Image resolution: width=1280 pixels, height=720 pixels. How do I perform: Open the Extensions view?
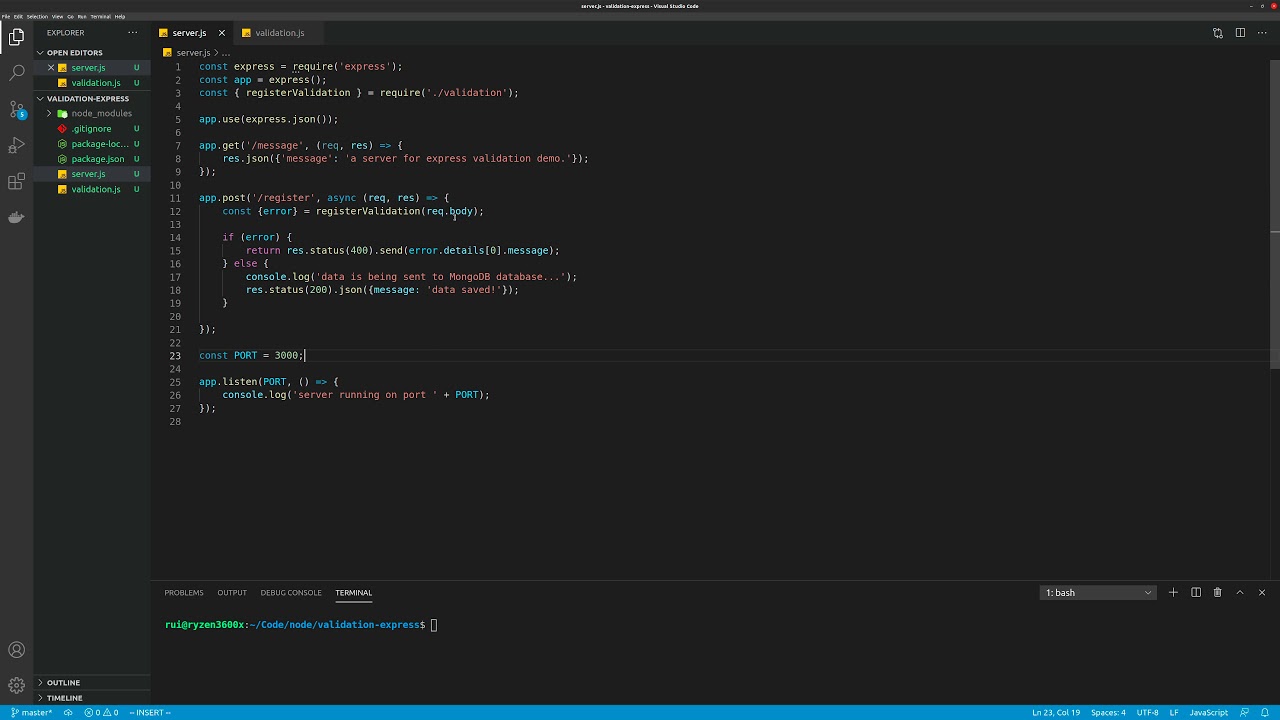16,182
